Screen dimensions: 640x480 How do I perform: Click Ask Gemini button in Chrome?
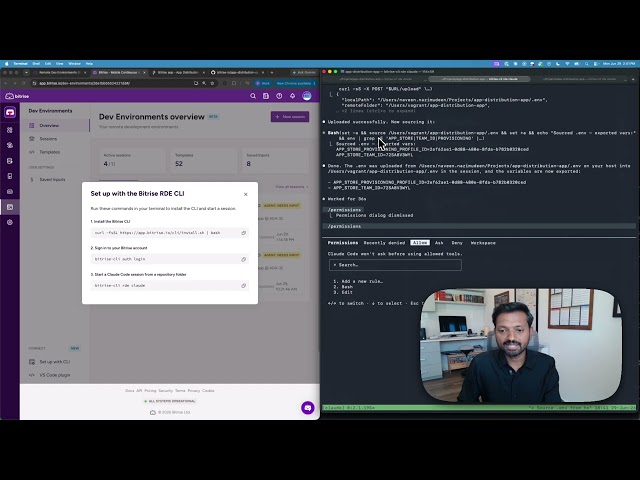304,73
